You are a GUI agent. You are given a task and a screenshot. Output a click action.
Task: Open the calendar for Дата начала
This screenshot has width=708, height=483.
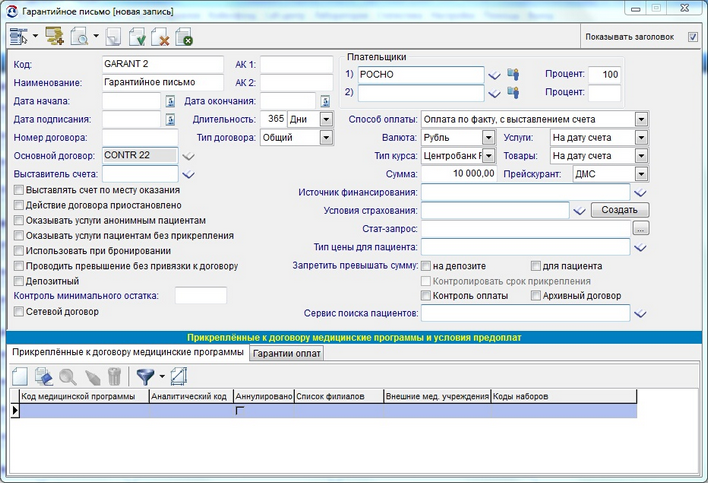pos(170,101)
